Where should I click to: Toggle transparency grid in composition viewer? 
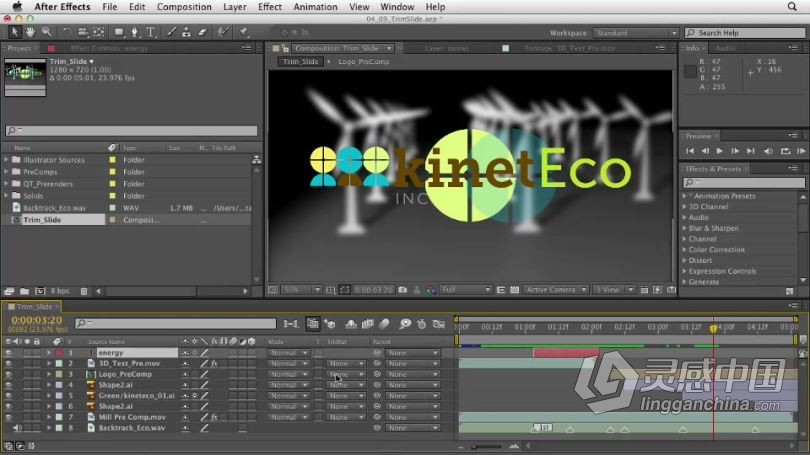(x=515, y=290)
